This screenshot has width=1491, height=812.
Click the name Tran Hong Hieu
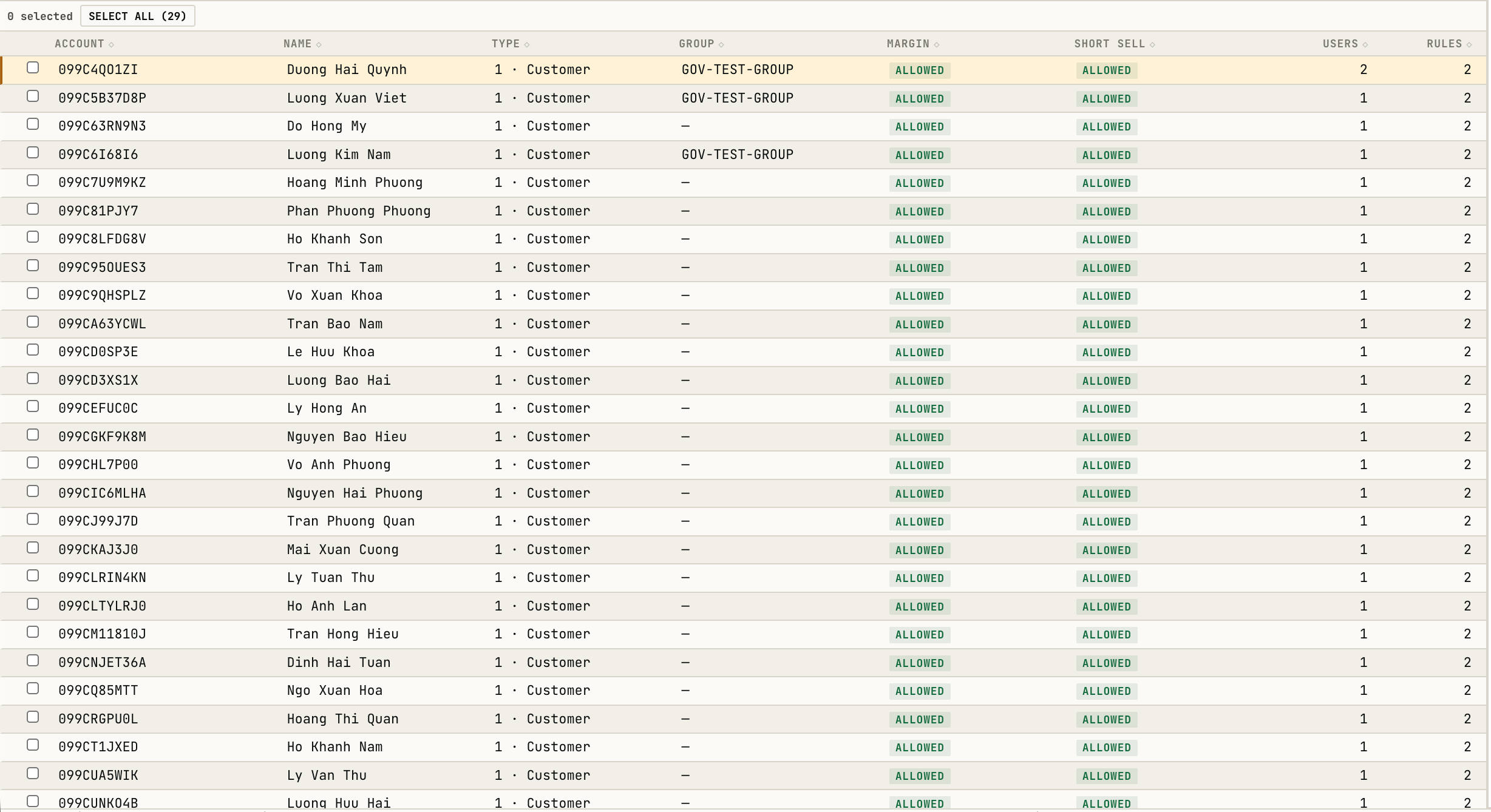click(x=343, y=634)
